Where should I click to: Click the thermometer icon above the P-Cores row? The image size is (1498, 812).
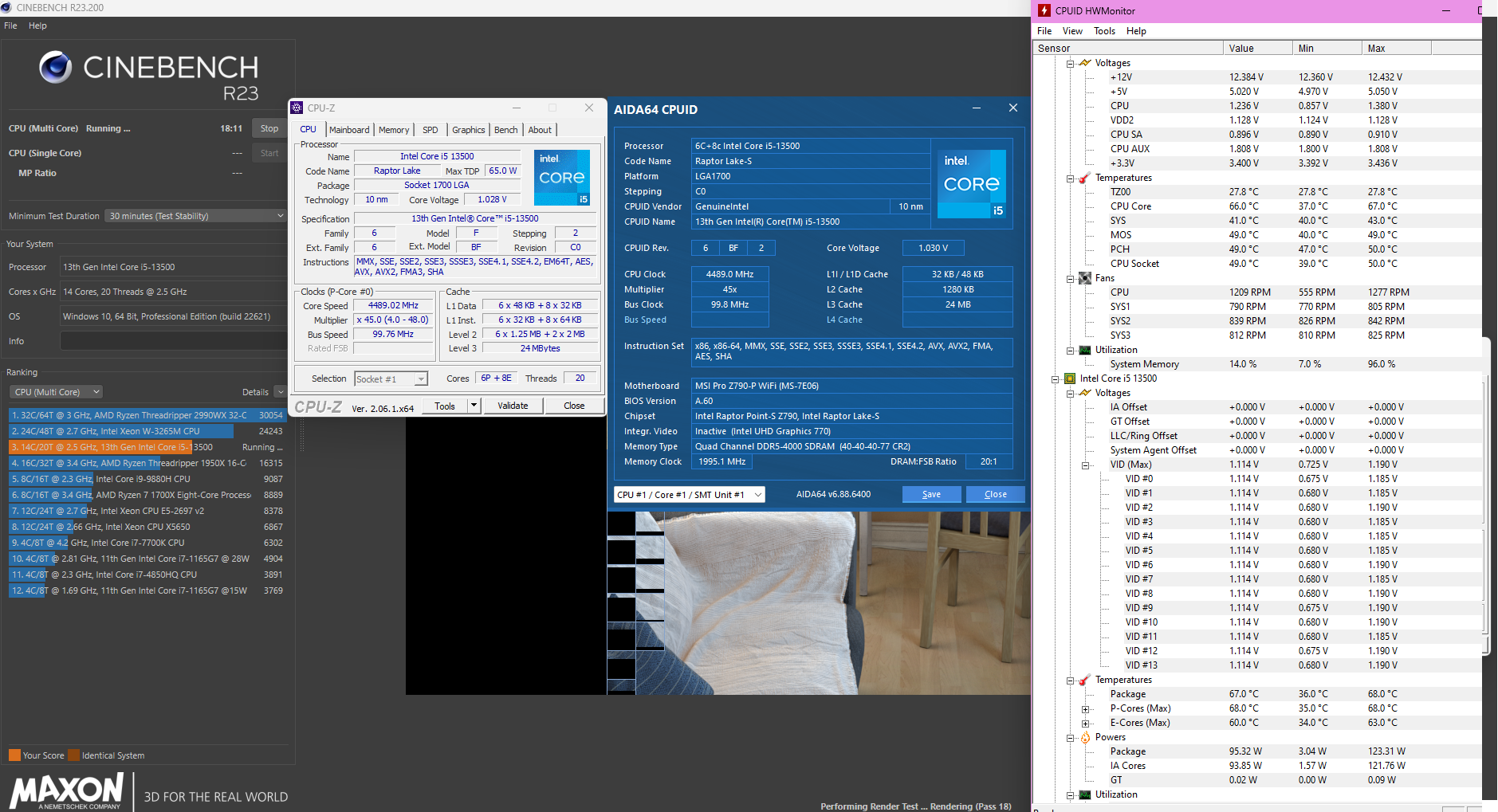(x=1084, y=680)
